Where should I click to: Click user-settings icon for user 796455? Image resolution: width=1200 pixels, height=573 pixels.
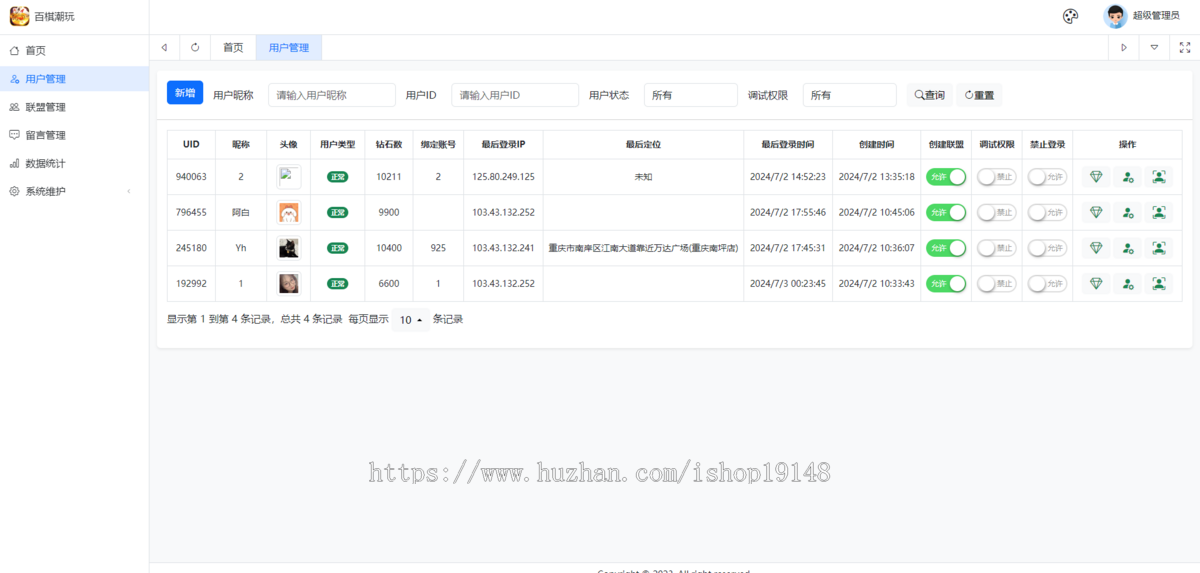(x=1128, y=212)
